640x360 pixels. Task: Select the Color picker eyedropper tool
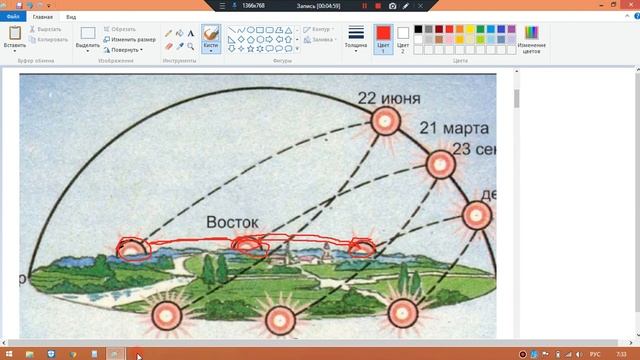180,46
